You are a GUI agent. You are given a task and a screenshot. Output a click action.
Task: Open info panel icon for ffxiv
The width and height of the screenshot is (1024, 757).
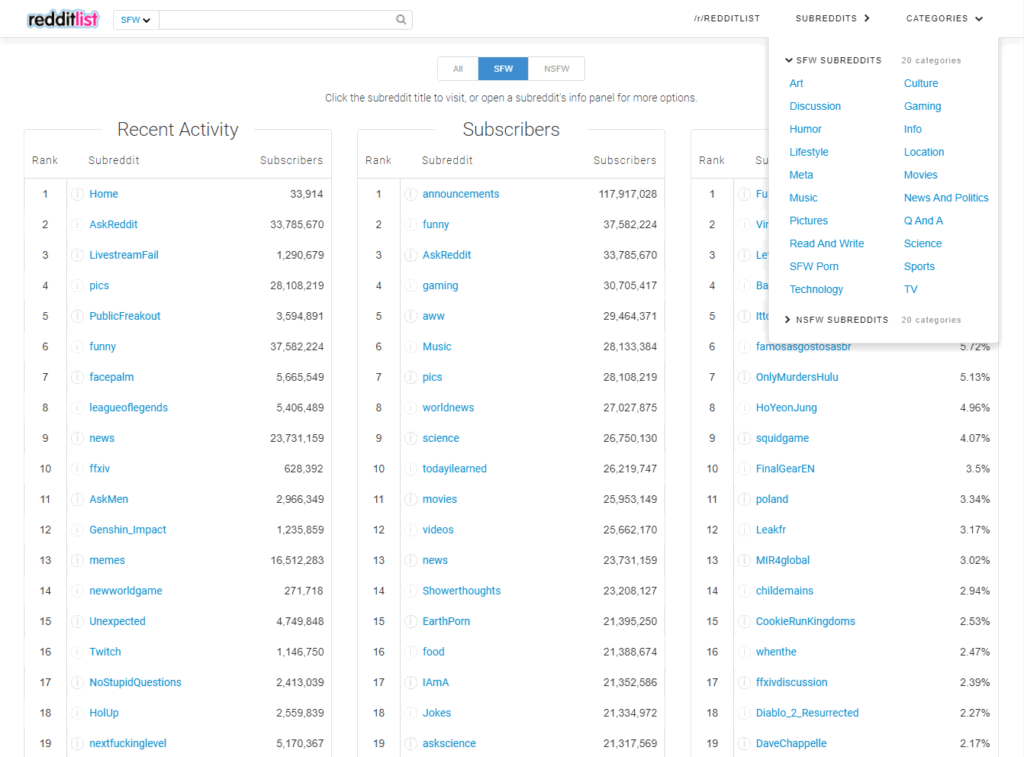pyautogui.click(x=77, y=469)
